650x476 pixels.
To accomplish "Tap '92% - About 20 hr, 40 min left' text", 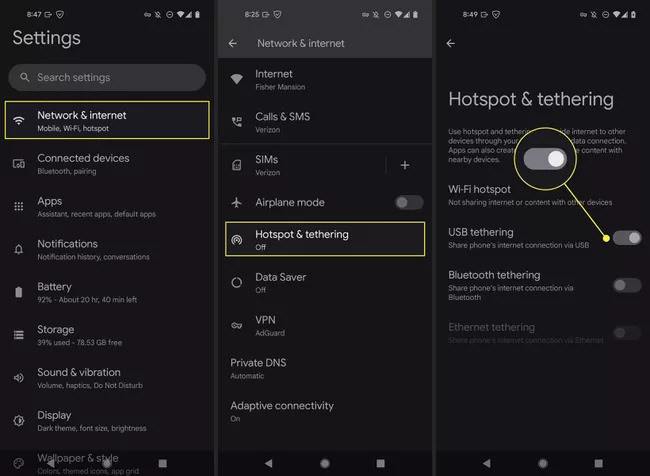I will [87, 299].
